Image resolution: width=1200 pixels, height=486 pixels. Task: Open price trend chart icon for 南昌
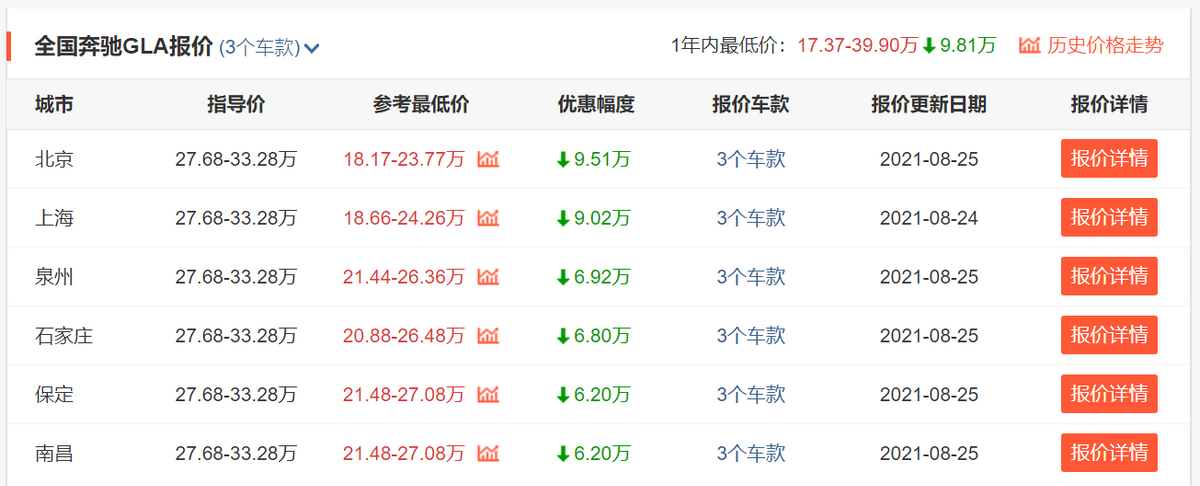[x=488, y=454]
